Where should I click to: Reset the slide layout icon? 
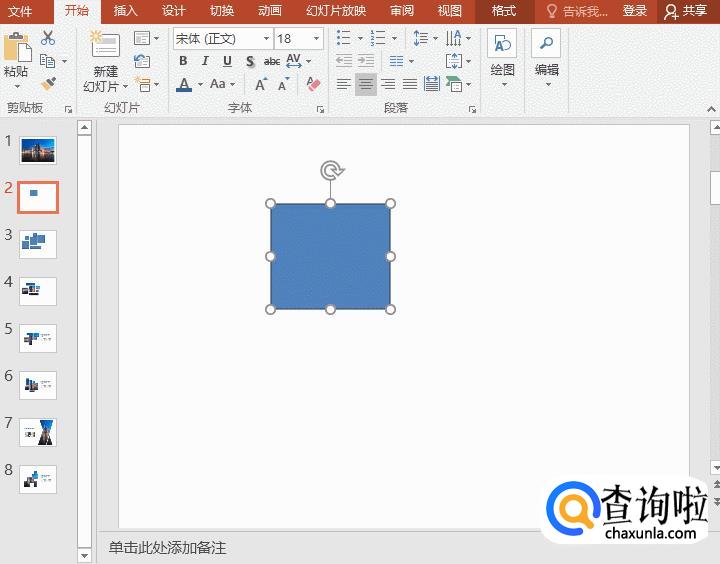click(x=142, y=61)
